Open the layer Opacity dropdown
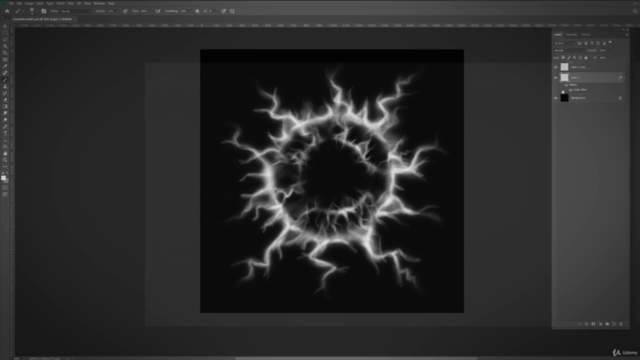The width and height of the screenshot is (640, 360). coord(609,51)
